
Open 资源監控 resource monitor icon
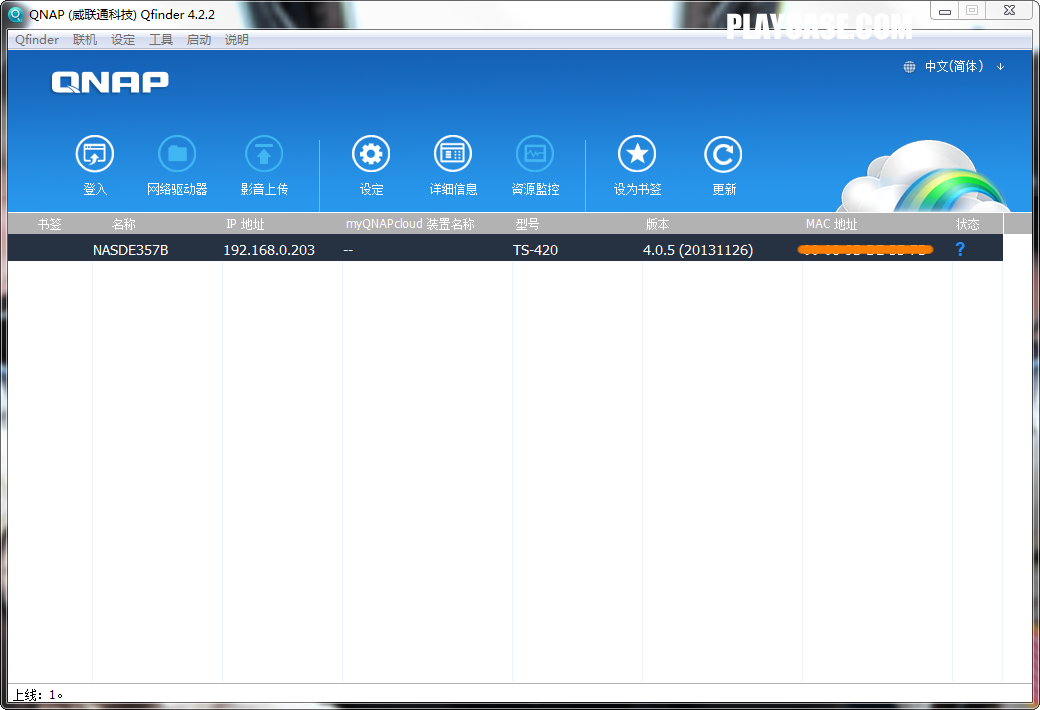[535, 154]
